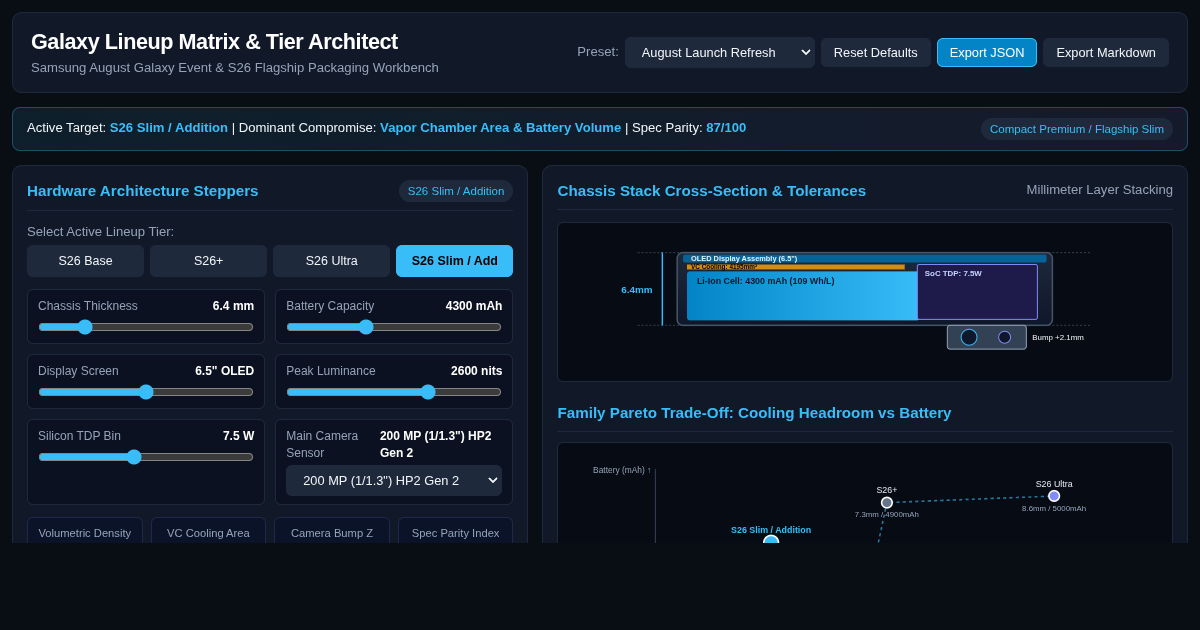Click Export Markdown button
This screenshot has width=1200, height=630.
[1106, 53]
